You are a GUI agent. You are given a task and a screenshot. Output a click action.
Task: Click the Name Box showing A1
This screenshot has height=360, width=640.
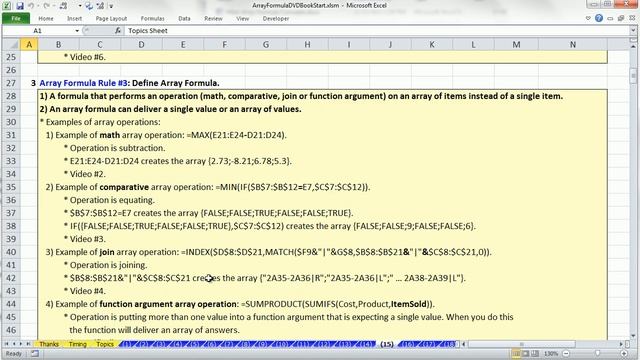[x=38, y=31]
